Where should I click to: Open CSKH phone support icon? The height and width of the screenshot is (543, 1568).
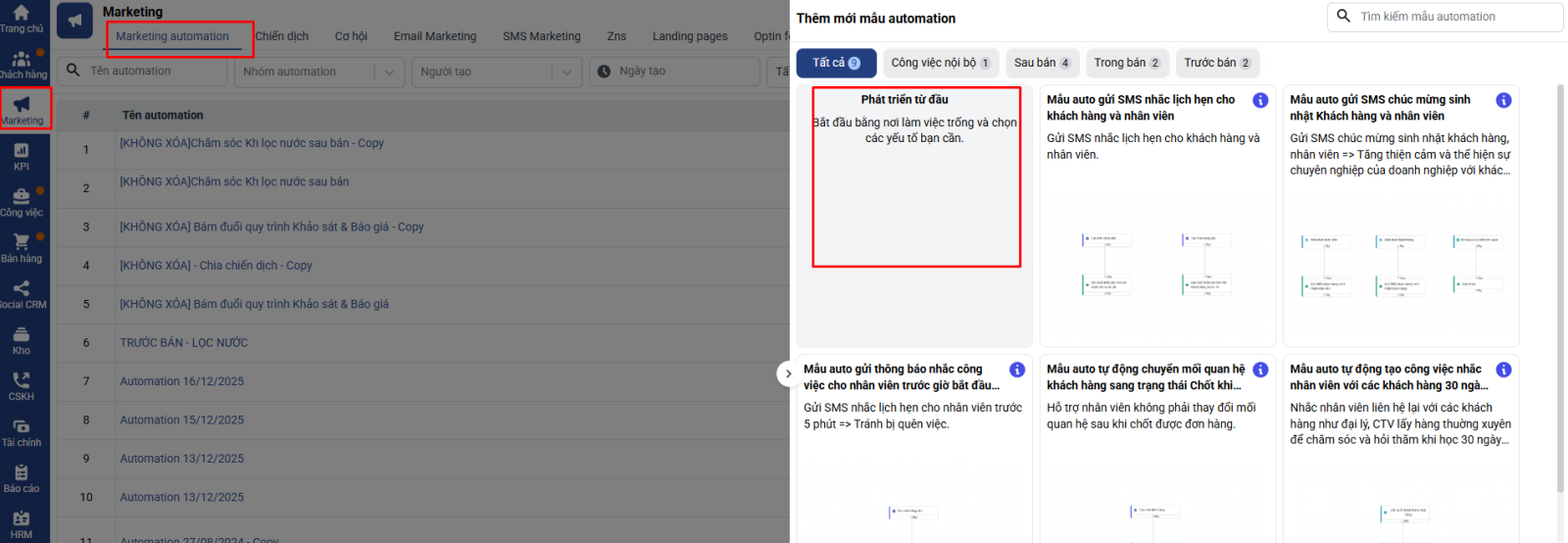coord(22,385)
